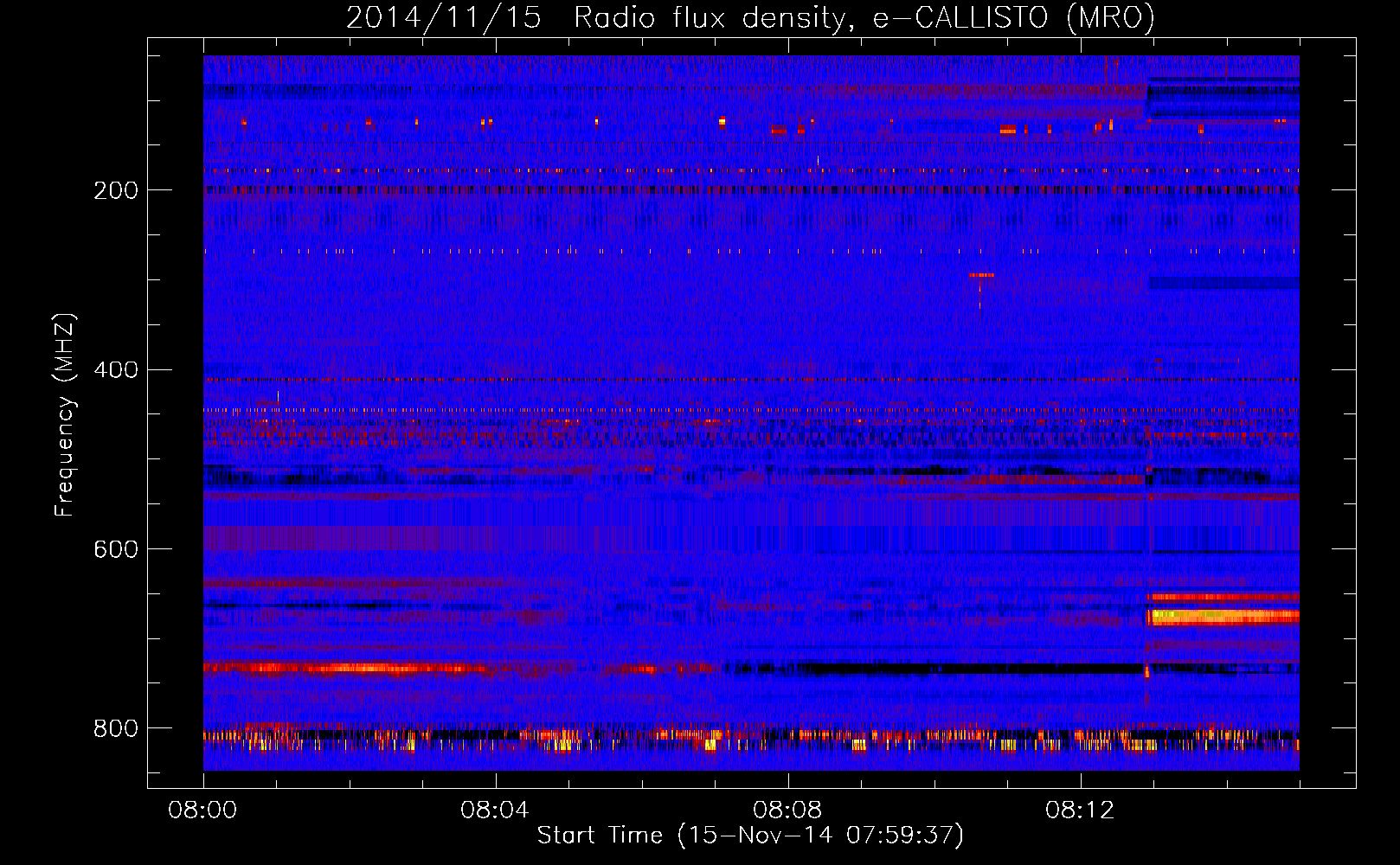This screenshot has width=1400, height=865.
Task: Click the plot title "2014/11/15 Radio flux density, e-CALLISTO (MRO)"
Action: click(x=750, y=17)
